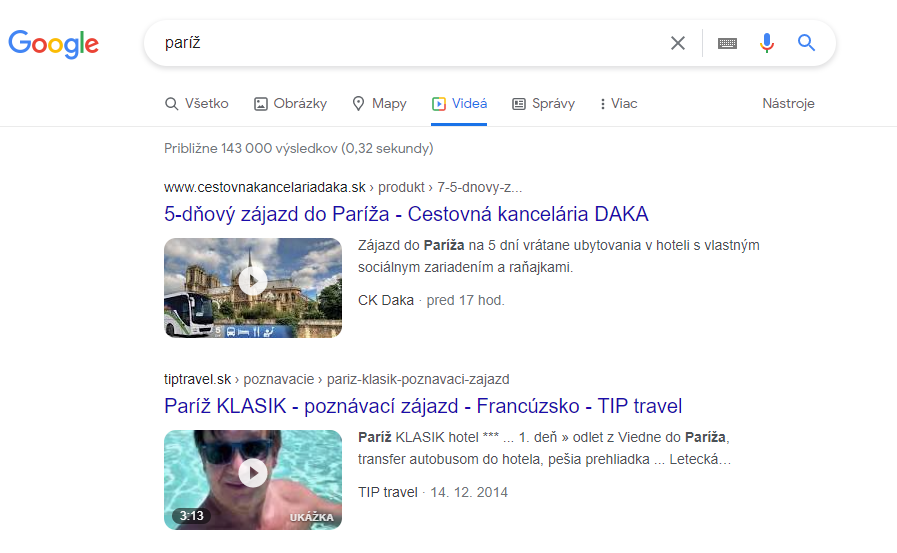The width and height of the screenshot is (897, 553).
Task: Click the Zájazd do Paríža snippet description
Action: pos(559,256)
